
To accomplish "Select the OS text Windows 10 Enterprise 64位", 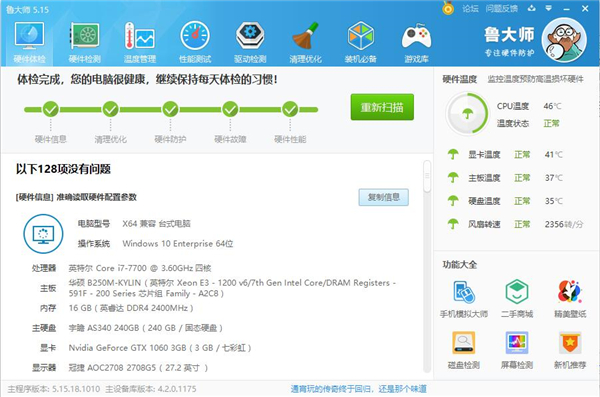I will pyautogui.click(x=178, y=244).
